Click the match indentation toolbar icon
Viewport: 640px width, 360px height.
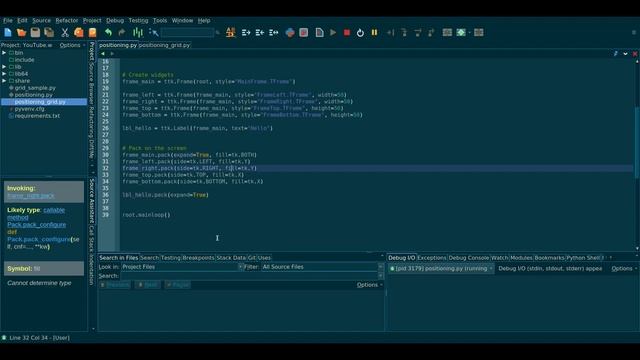[273, 32]
